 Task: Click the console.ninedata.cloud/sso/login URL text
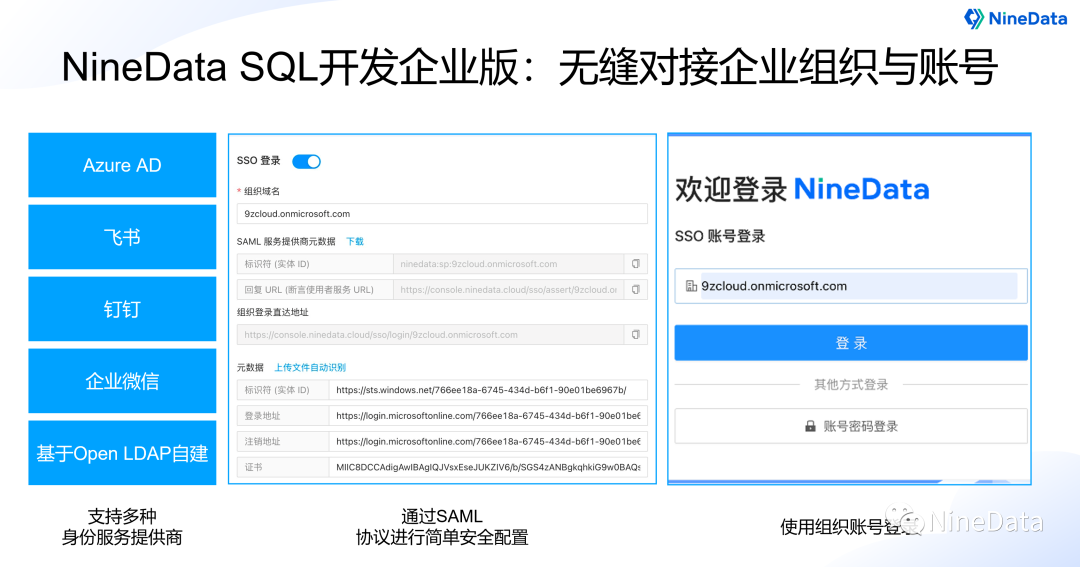point(381,335)
